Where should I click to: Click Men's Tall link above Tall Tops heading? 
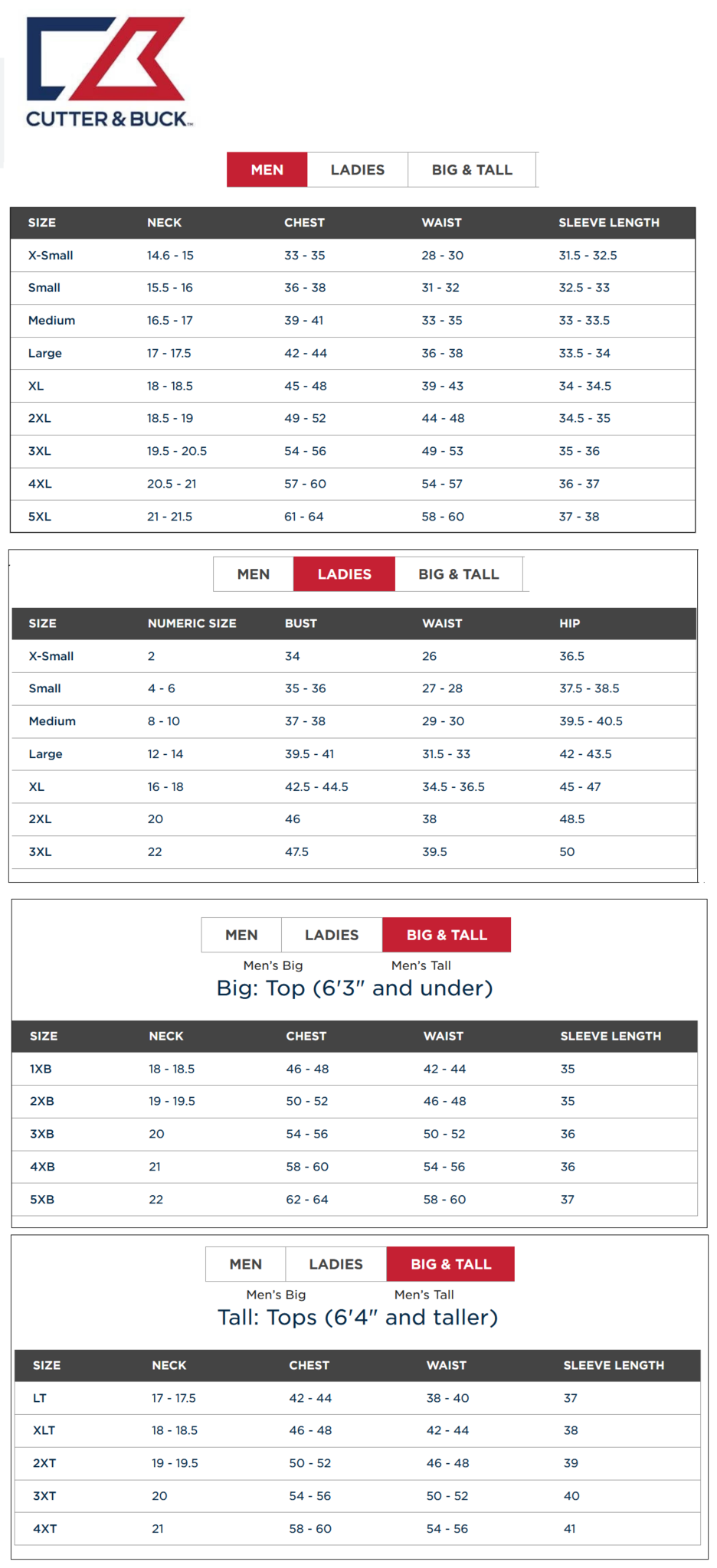(424, 1295)
